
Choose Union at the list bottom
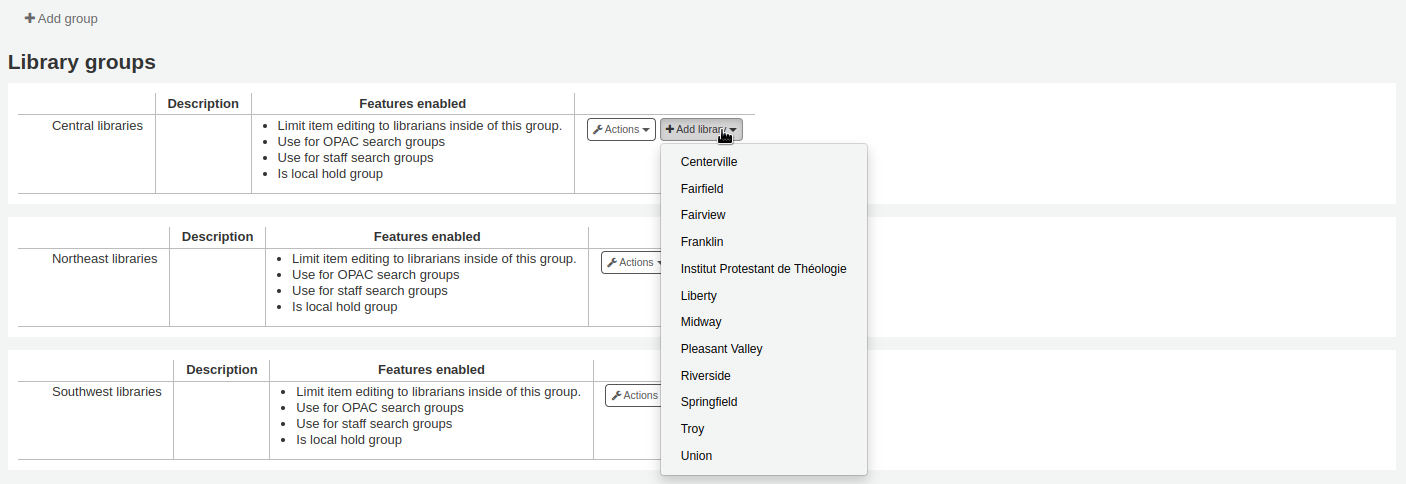coord(696,456)
